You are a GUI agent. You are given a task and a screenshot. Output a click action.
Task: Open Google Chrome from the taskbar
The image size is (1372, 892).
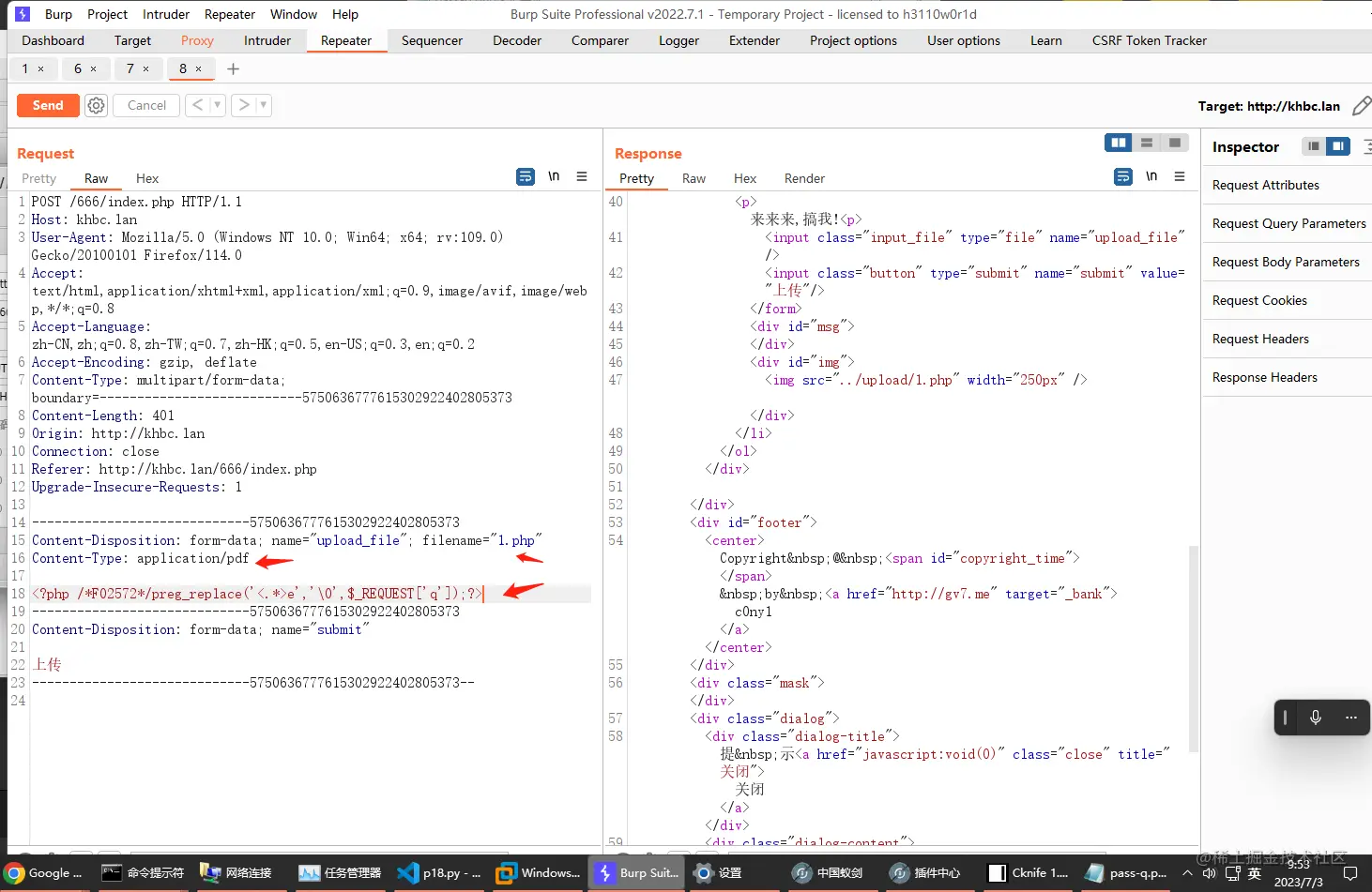click(x=44, y=873)
